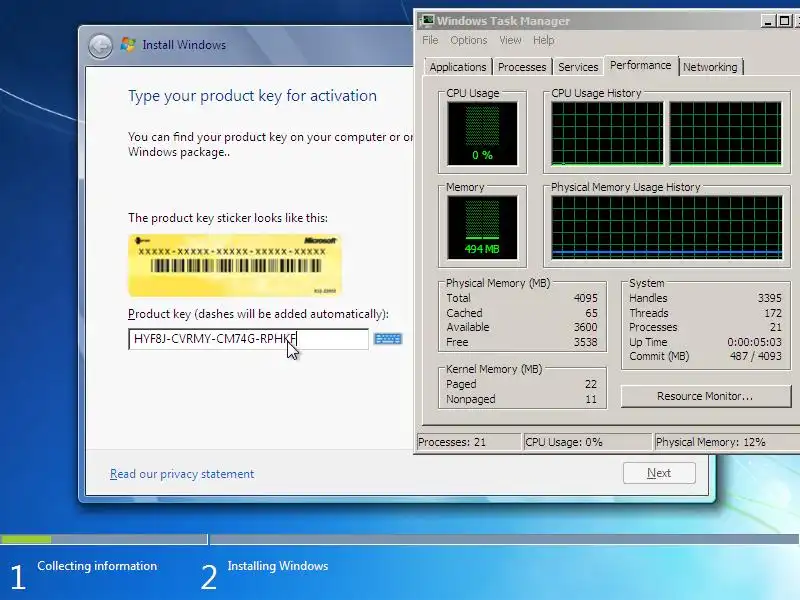Screen dimensions: 800x600
Task: Click the left CPU Usage History graph
Action: 607,134
